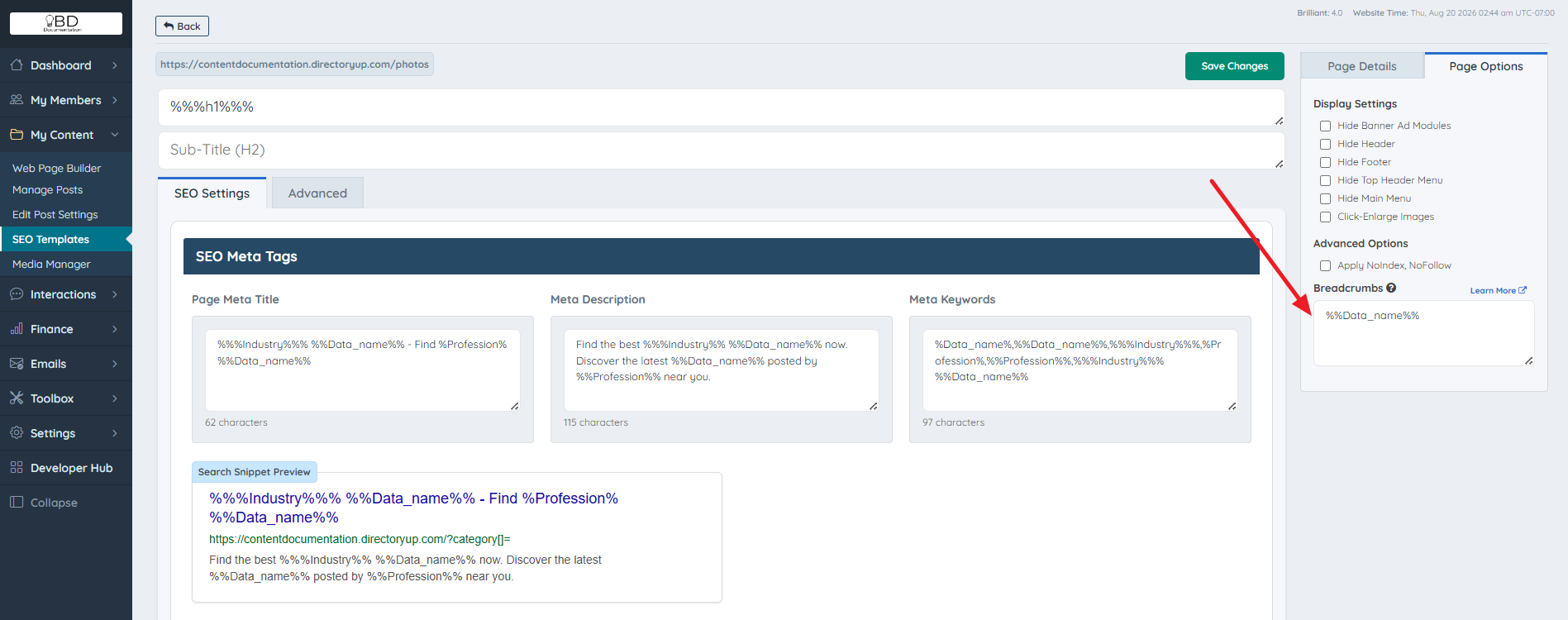
Task: Click the Emails envelope icon
Action: coord(17,364)
